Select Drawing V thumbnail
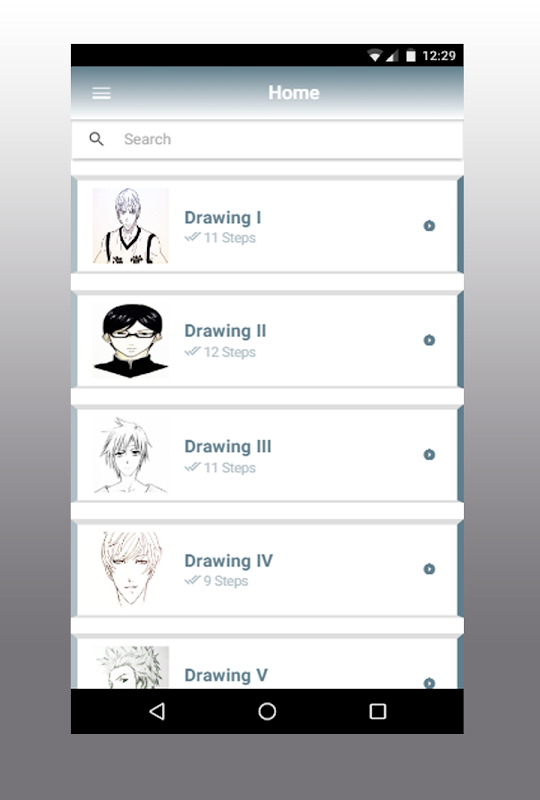 tap(131, 667)
